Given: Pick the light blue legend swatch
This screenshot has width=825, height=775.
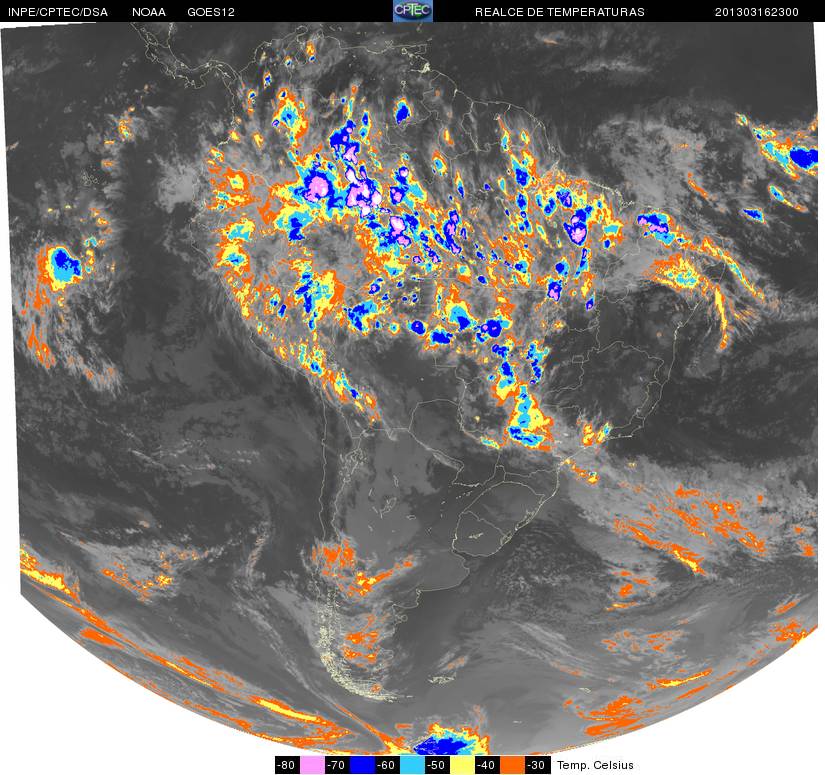Looking at the screenshot, I should click(x=412, y=764).
